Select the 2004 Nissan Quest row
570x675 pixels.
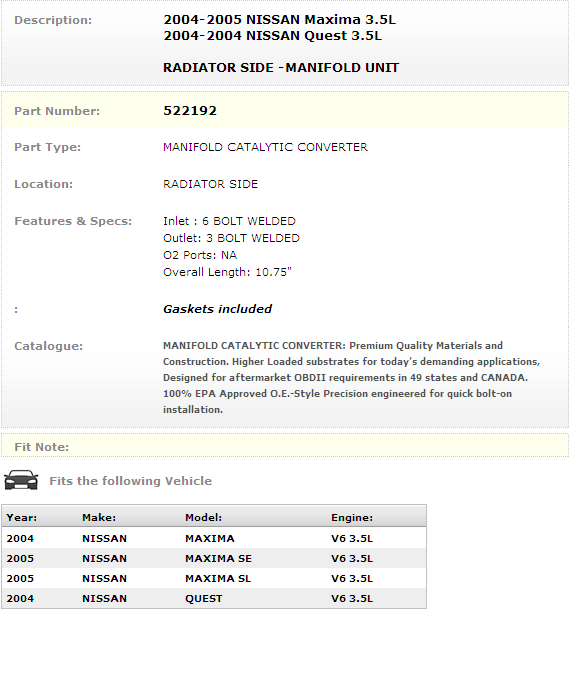pyautogui.click(x=214, y=598)
